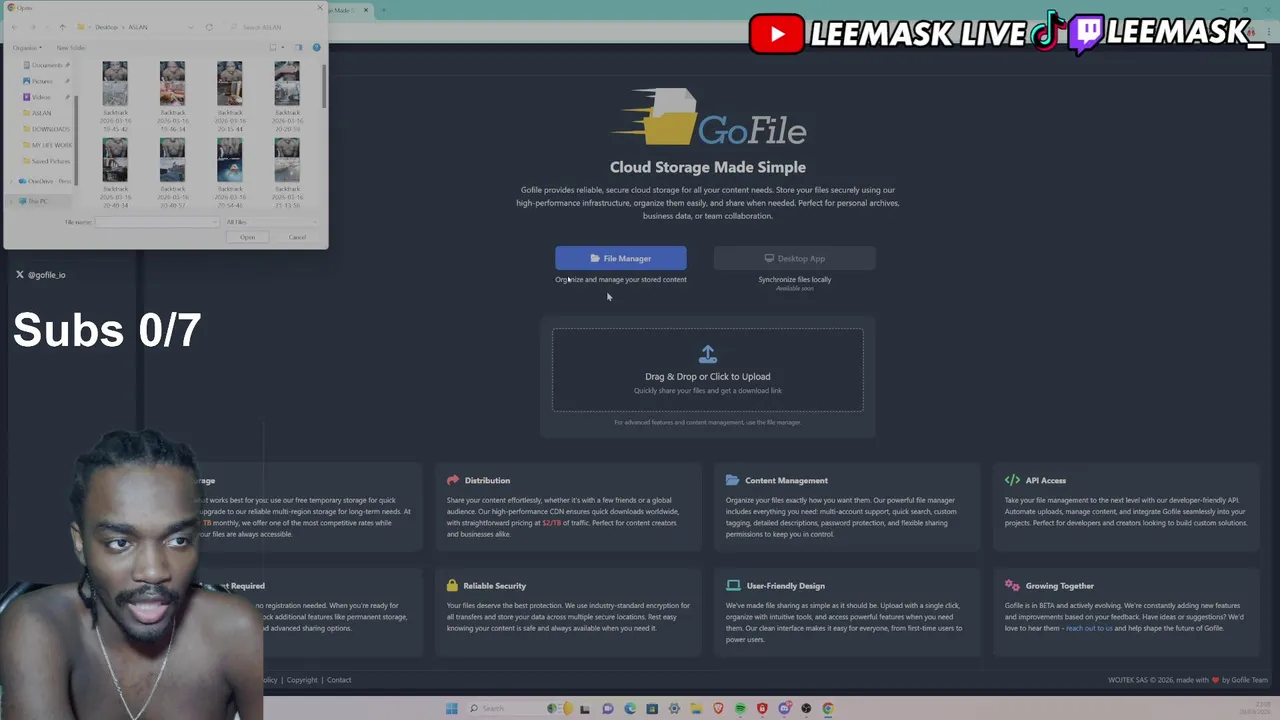Open the Contact footer link
Image resolution: width=1280 pixels, height=720 pixels.
tap(339, 680)
